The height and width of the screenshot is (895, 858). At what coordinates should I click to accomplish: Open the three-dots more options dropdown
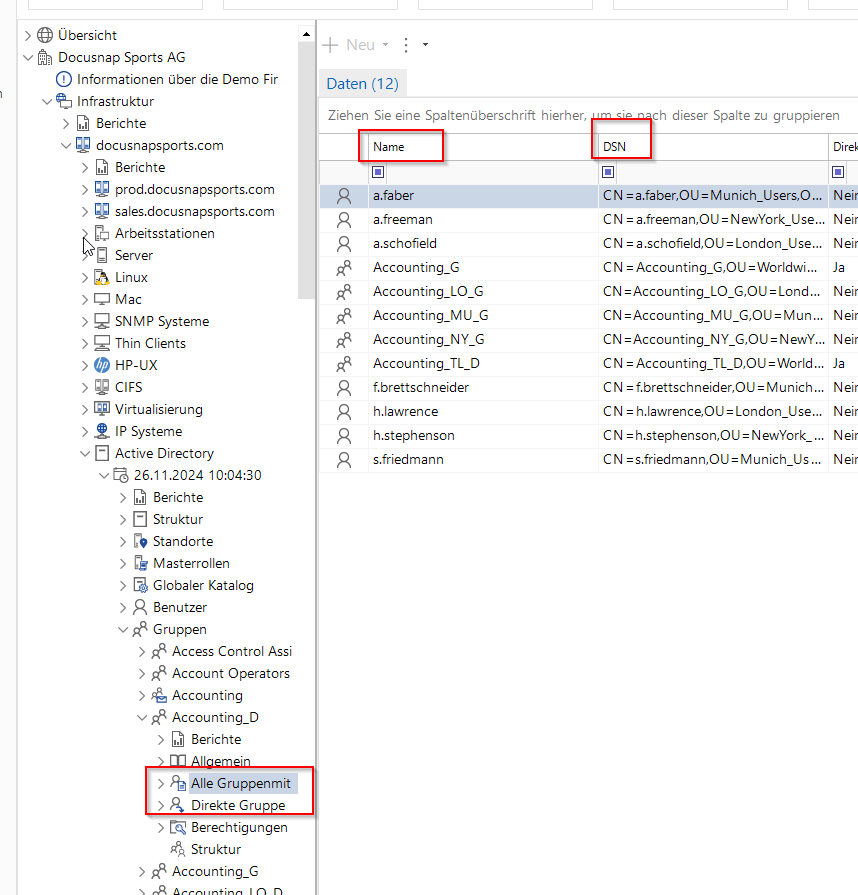tap(406, 45)
